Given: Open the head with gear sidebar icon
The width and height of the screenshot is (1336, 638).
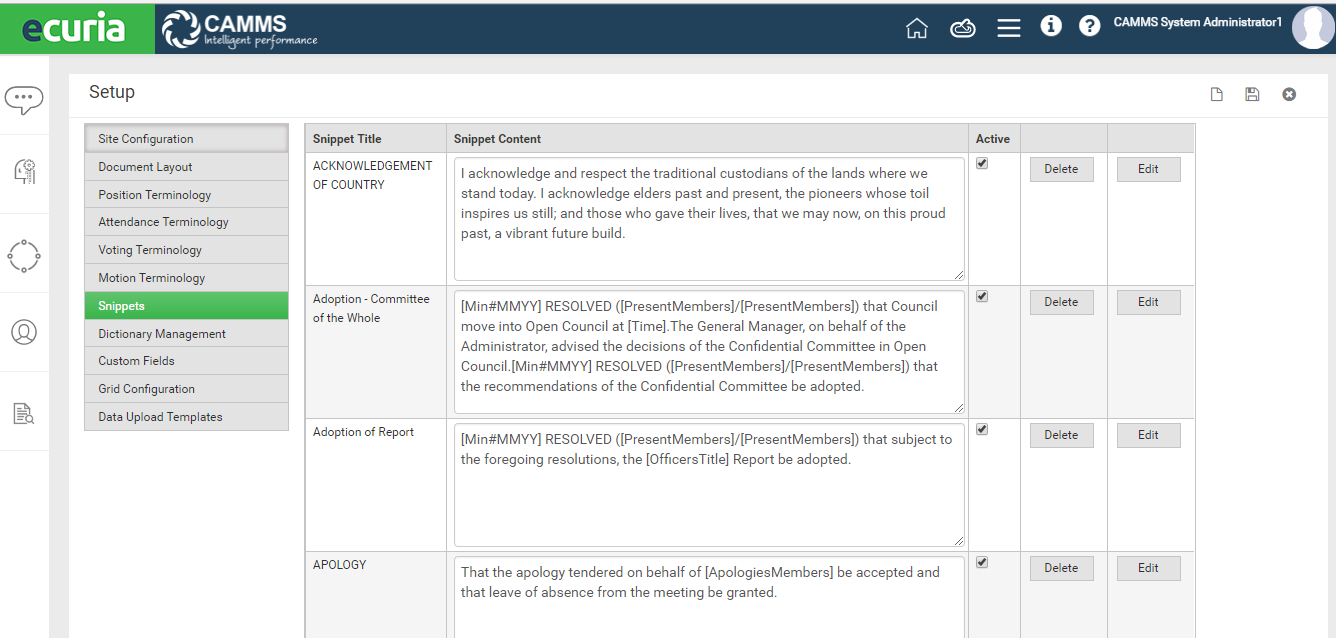Looking at the screenshot, I should [24, 171].
